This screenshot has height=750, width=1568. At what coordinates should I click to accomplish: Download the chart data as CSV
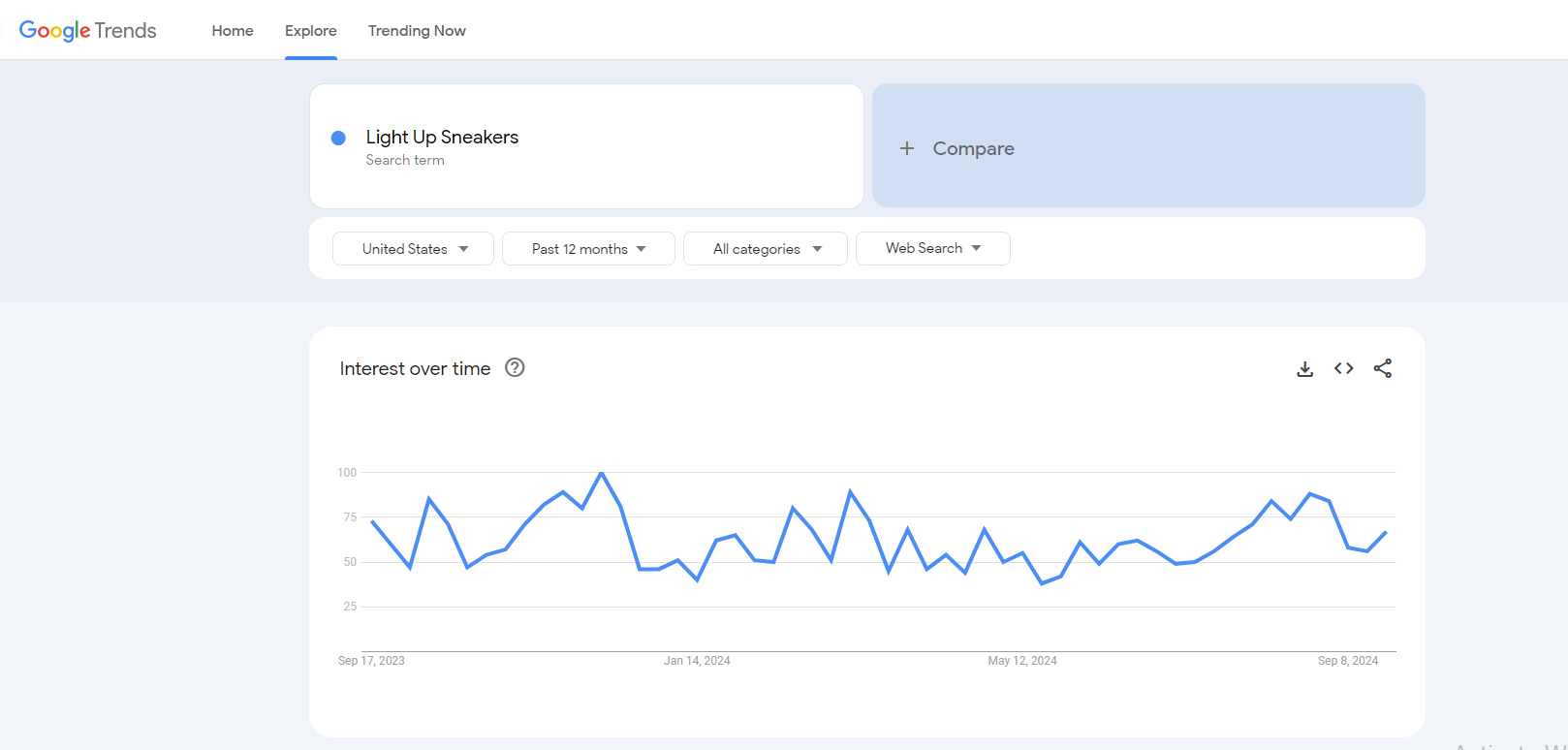coord(1305,369)
